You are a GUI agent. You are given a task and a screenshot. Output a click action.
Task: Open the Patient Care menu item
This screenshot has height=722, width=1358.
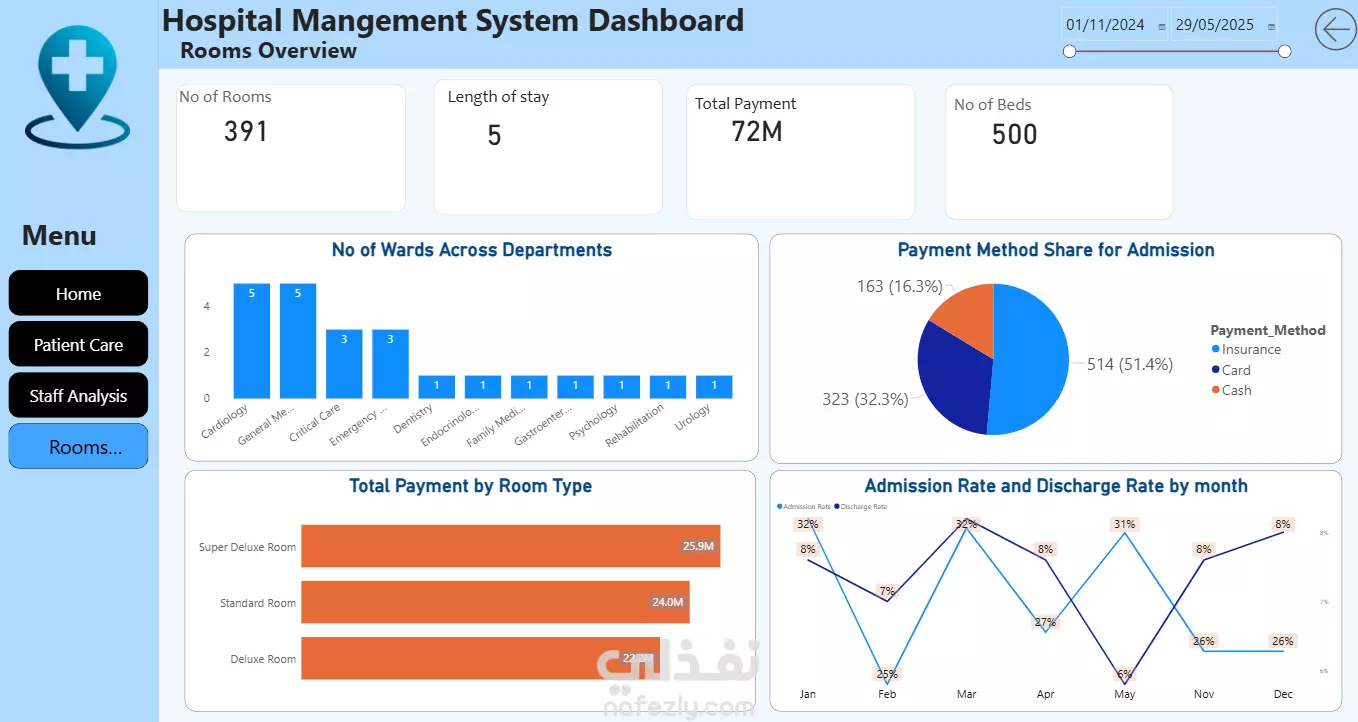(x=78, y=344)
